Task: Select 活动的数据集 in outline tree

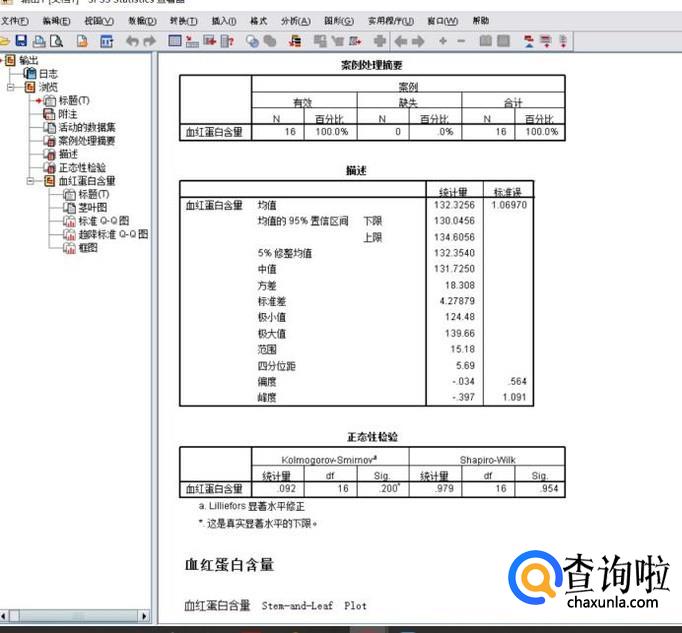Action: [x=87, y=127]
